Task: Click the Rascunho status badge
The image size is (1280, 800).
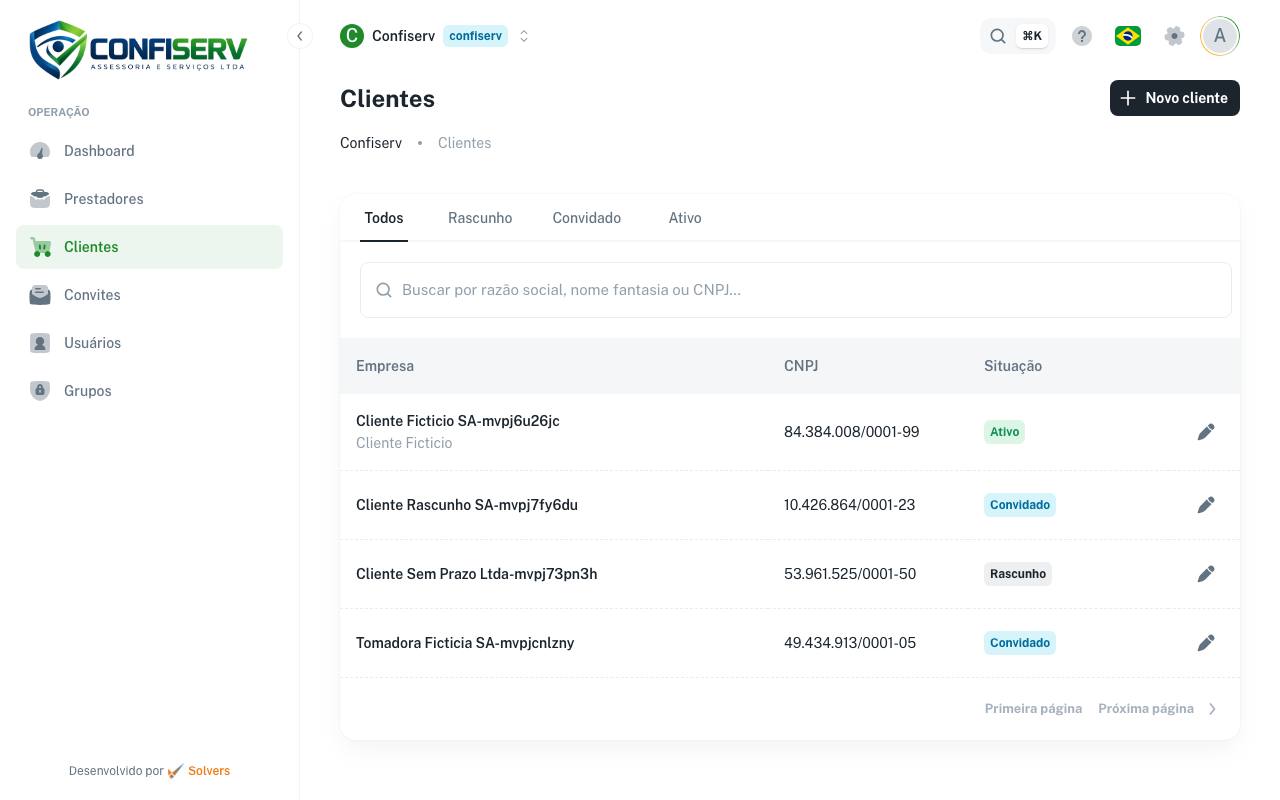Action: pyautogui.click(x=1018, y=574)
